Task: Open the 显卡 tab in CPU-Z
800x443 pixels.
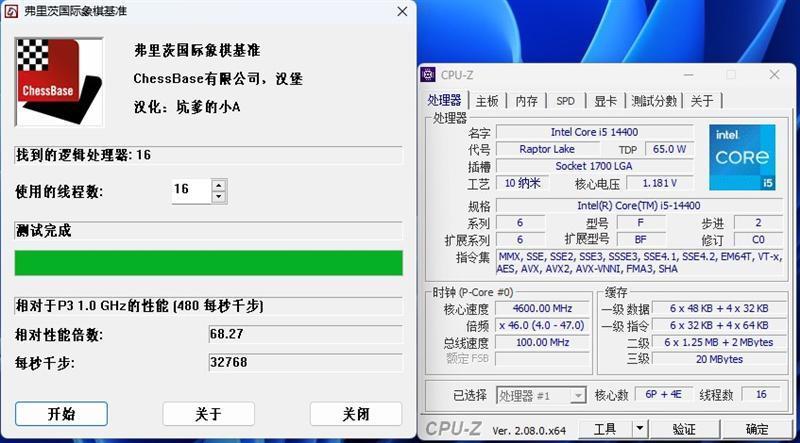Action: (x=605, y=101)
